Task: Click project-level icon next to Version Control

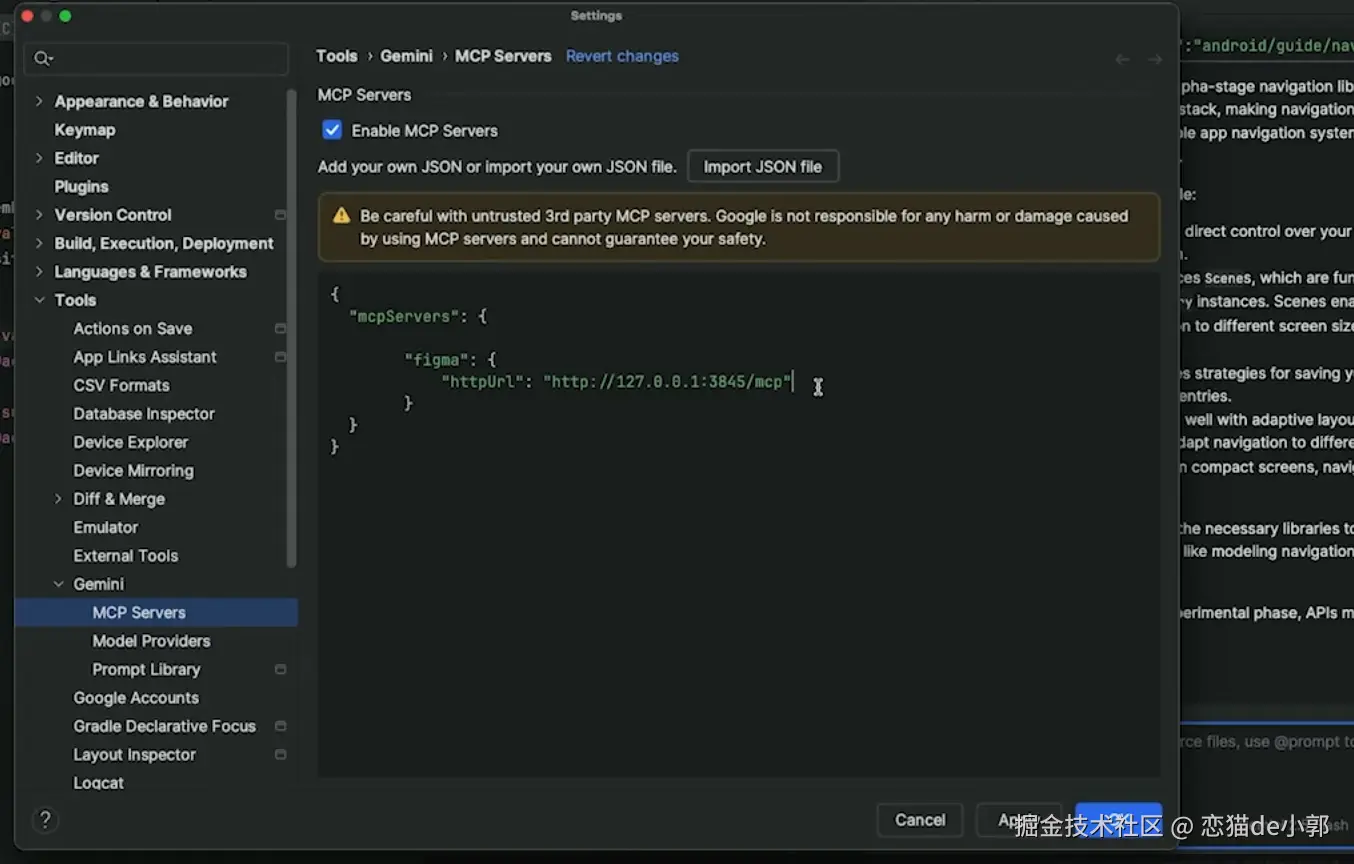Action: tap(280, 215)
